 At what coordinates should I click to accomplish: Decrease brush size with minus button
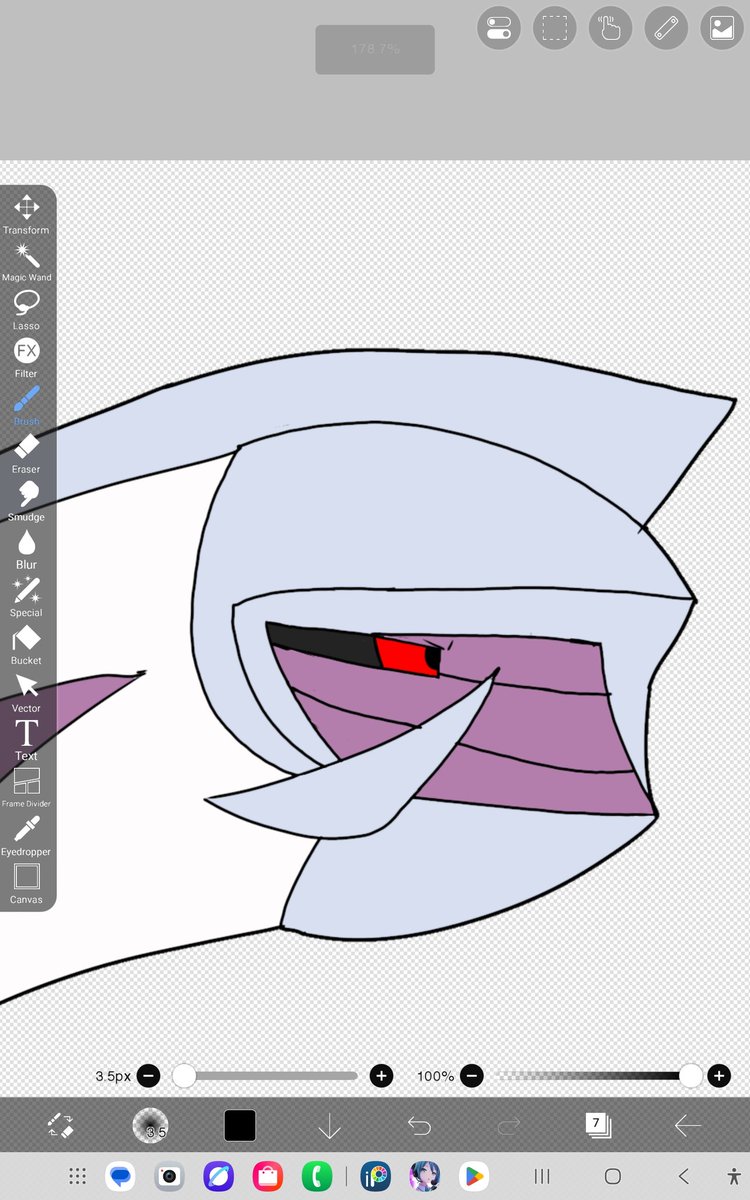(148, 1076)
